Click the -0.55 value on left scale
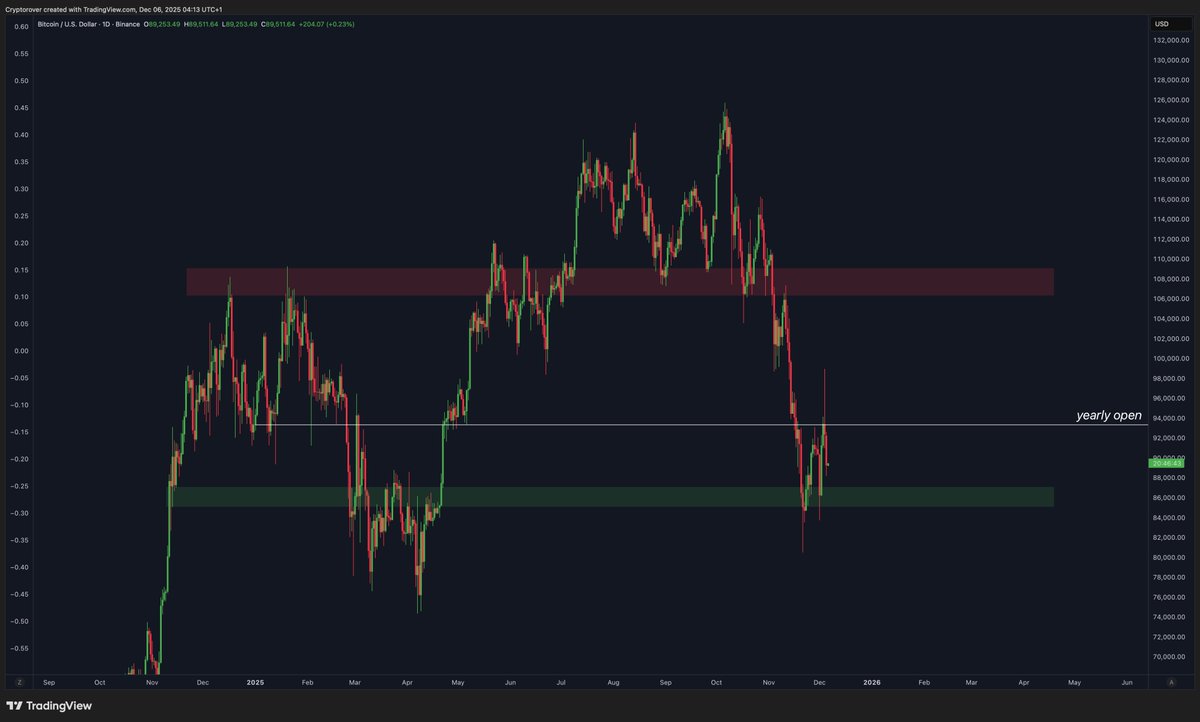The height and width of the screenshot is (722, 1200). coord(20,648)
